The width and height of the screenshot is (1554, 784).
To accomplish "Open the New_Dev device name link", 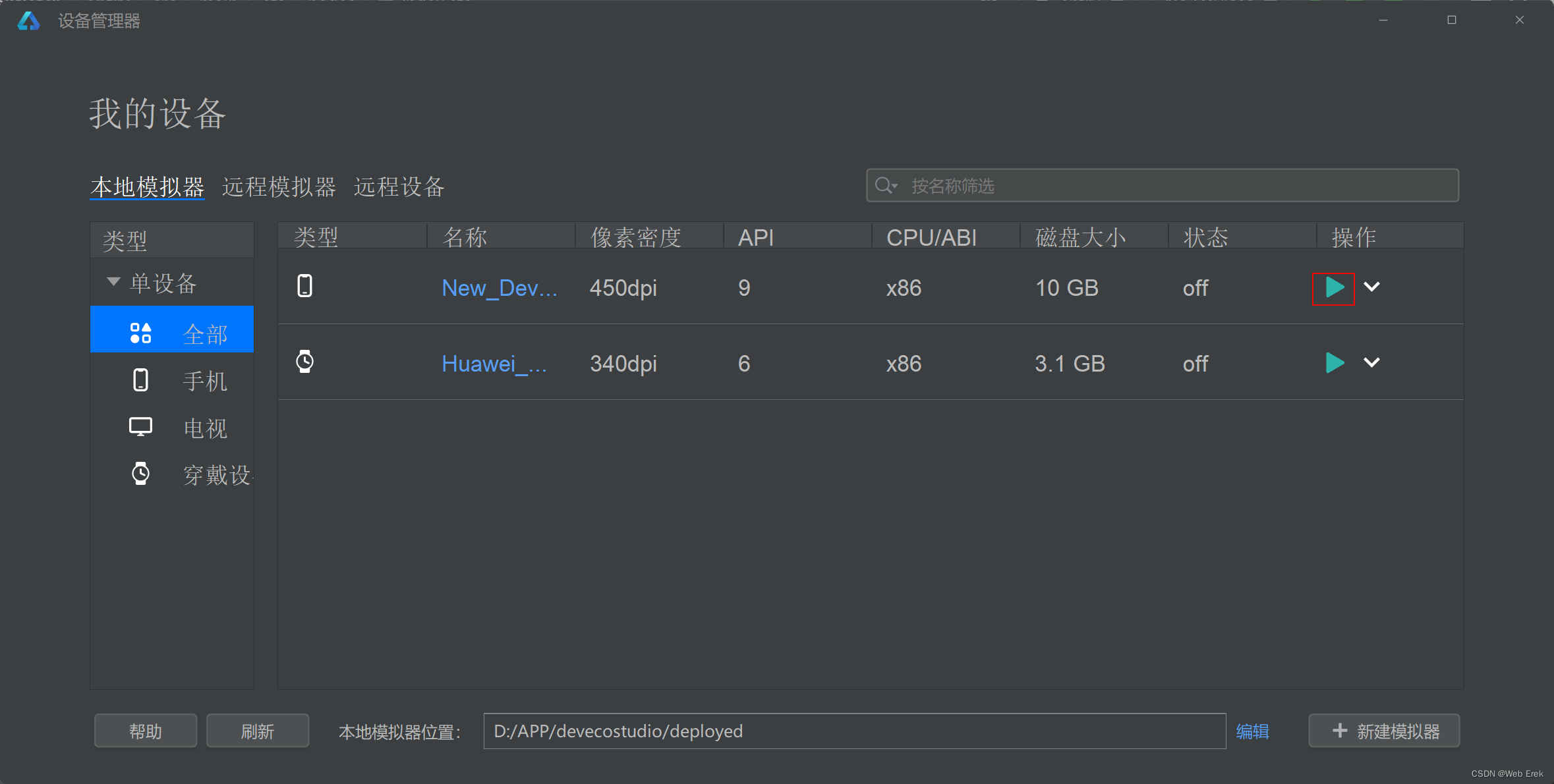I will 499,289.
